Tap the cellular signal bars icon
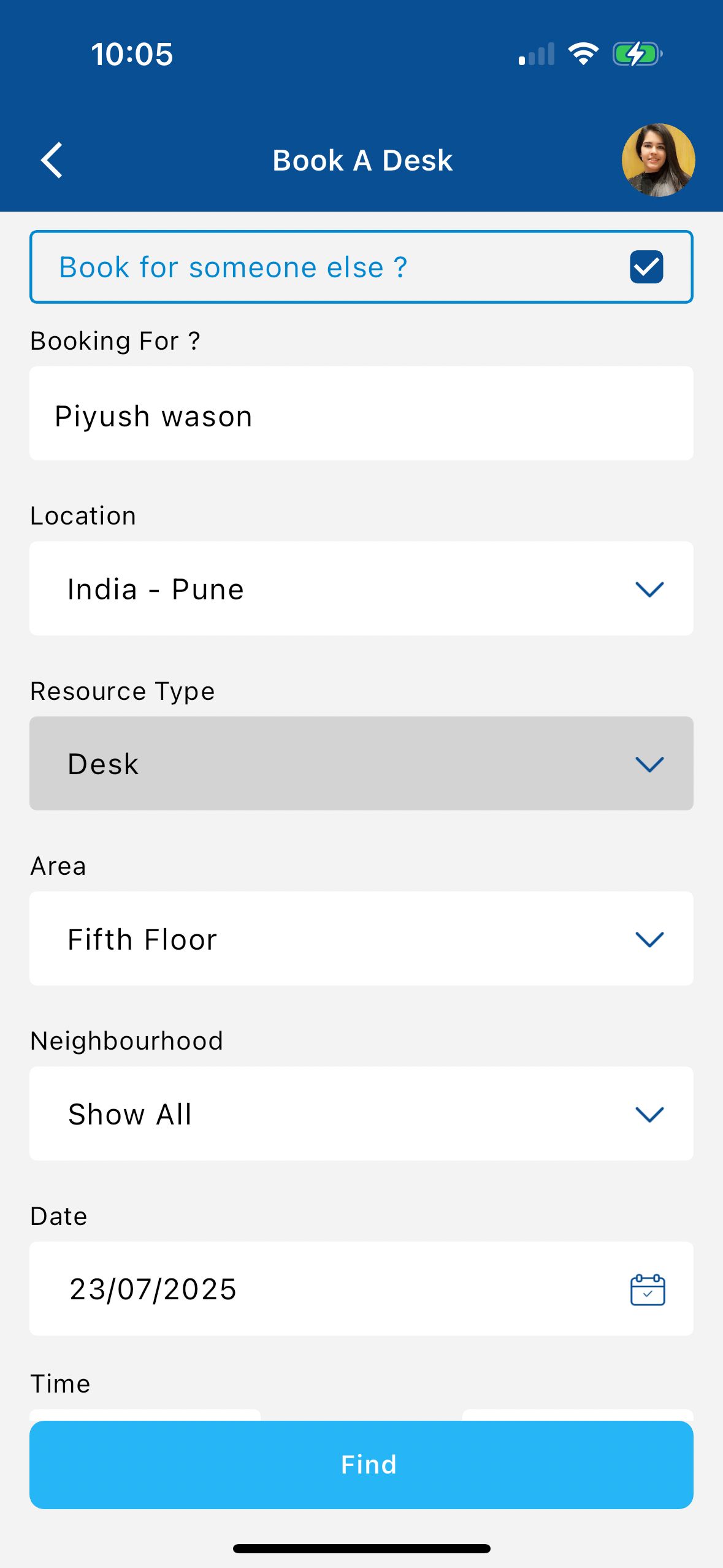This screenshot has height=1568, width=723. 537,54
